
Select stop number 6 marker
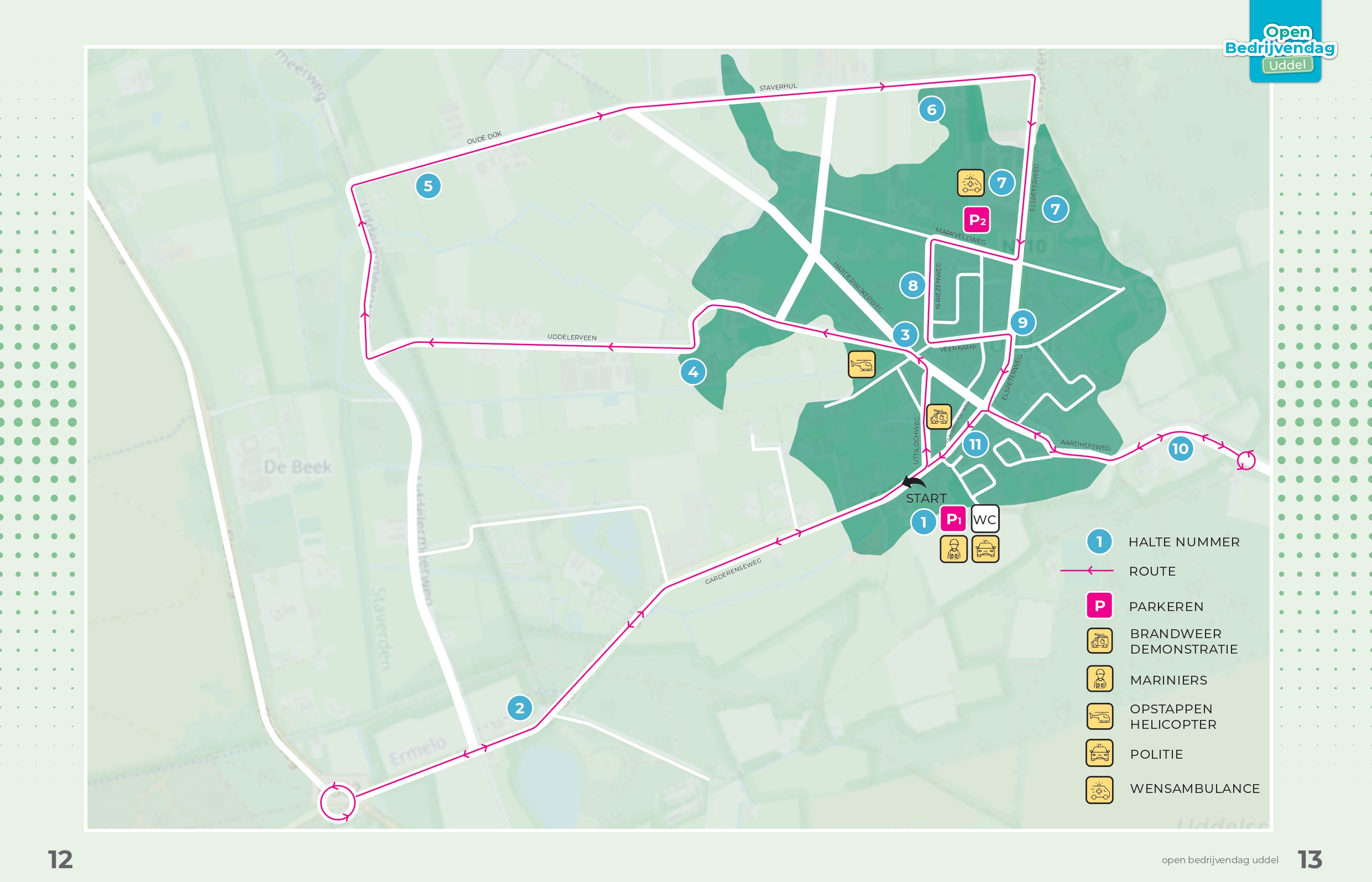pyautogui.click(x=932, y=109)
